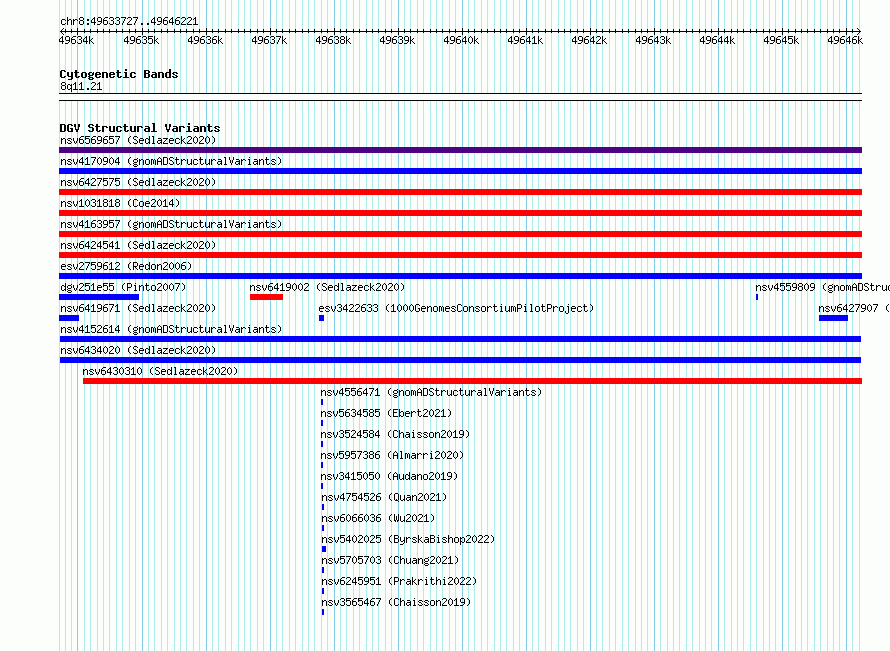
Task: Click the 49640k ruler position
Action: coord(461,40)
